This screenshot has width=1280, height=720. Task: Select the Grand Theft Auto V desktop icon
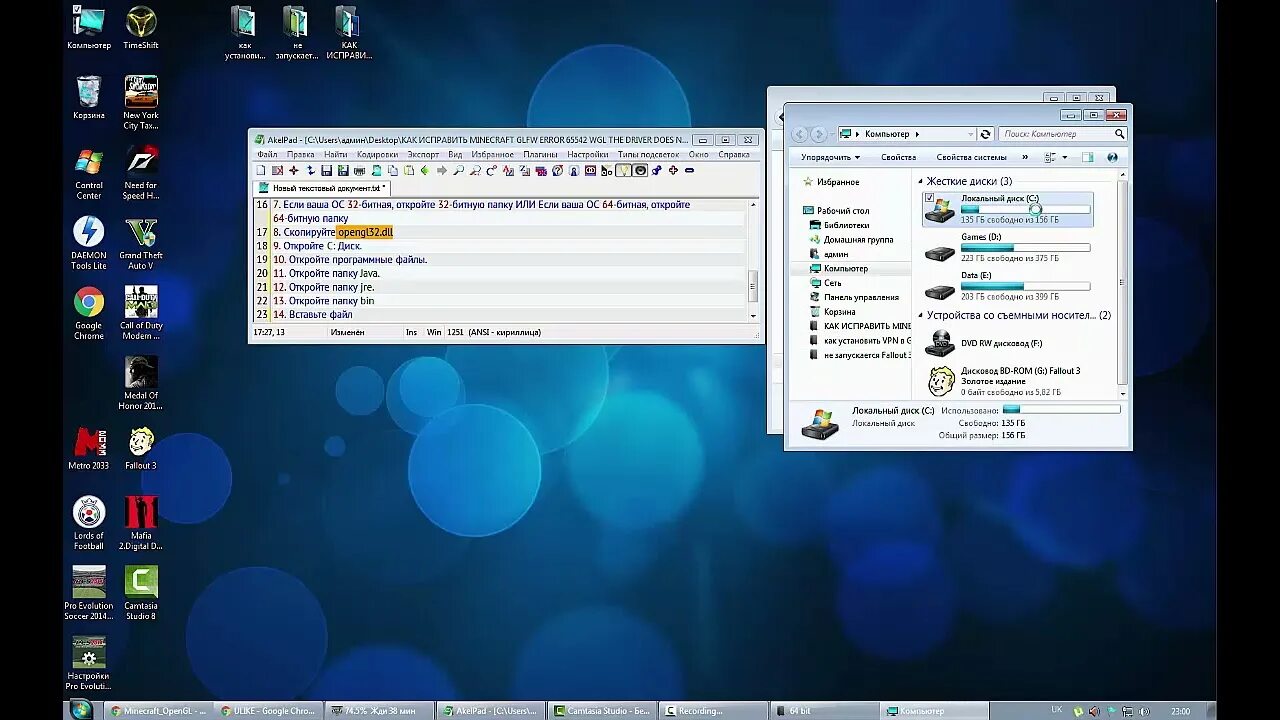(141, 243)
